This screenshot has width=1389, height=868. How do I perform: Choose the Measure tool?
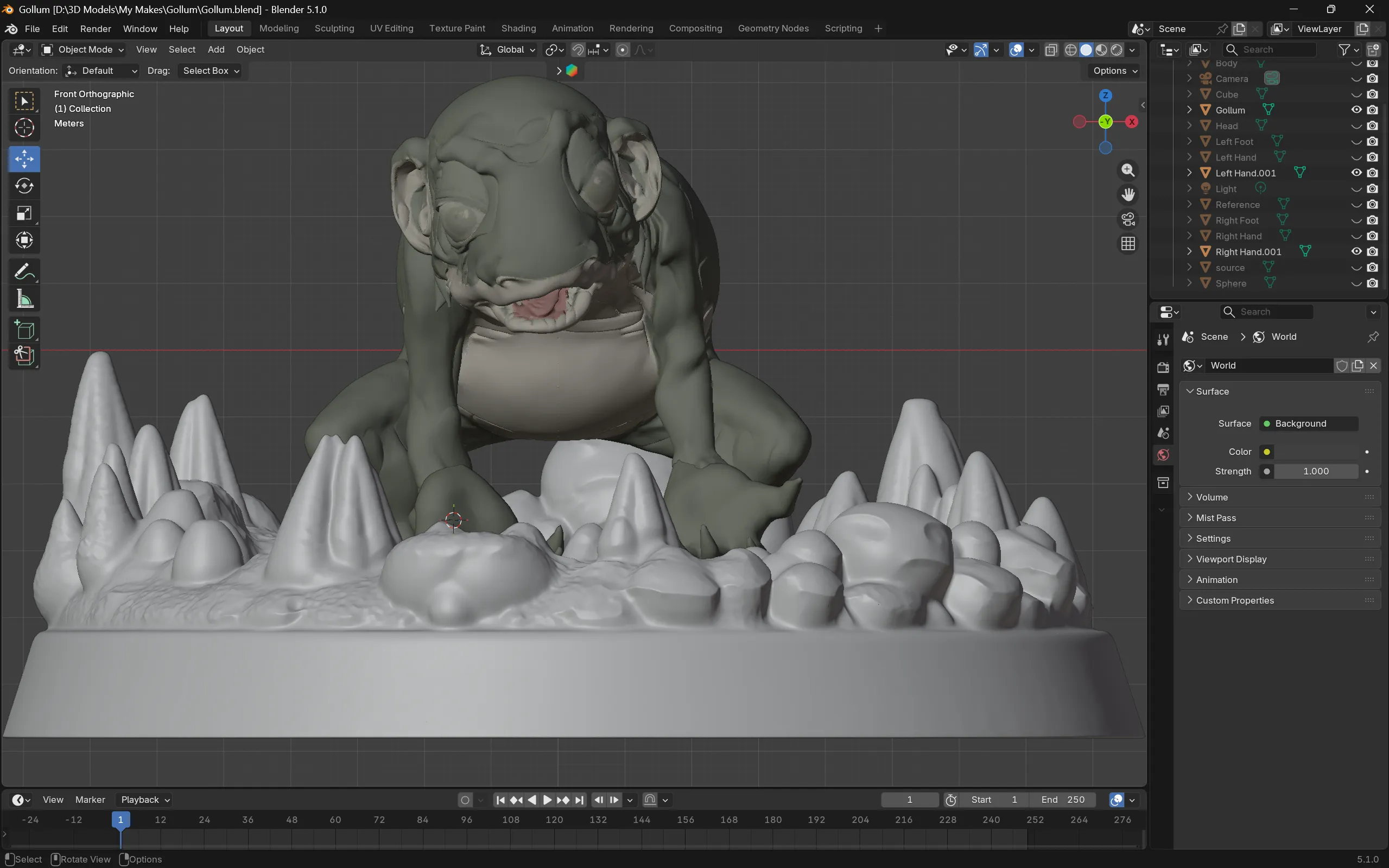24,299
